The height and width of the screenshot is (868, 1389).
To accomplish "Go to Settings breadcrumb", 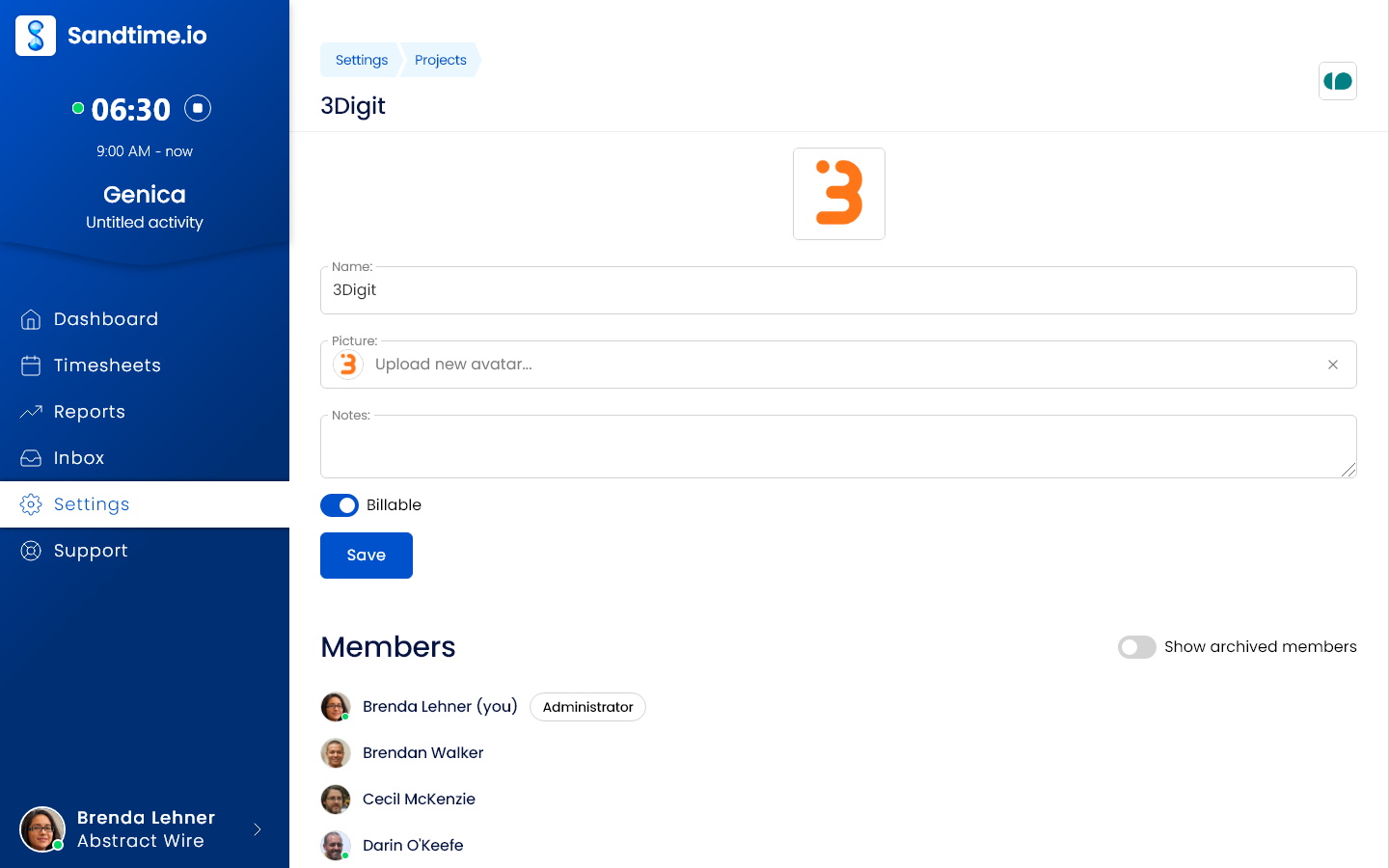I will coord(361,60).
